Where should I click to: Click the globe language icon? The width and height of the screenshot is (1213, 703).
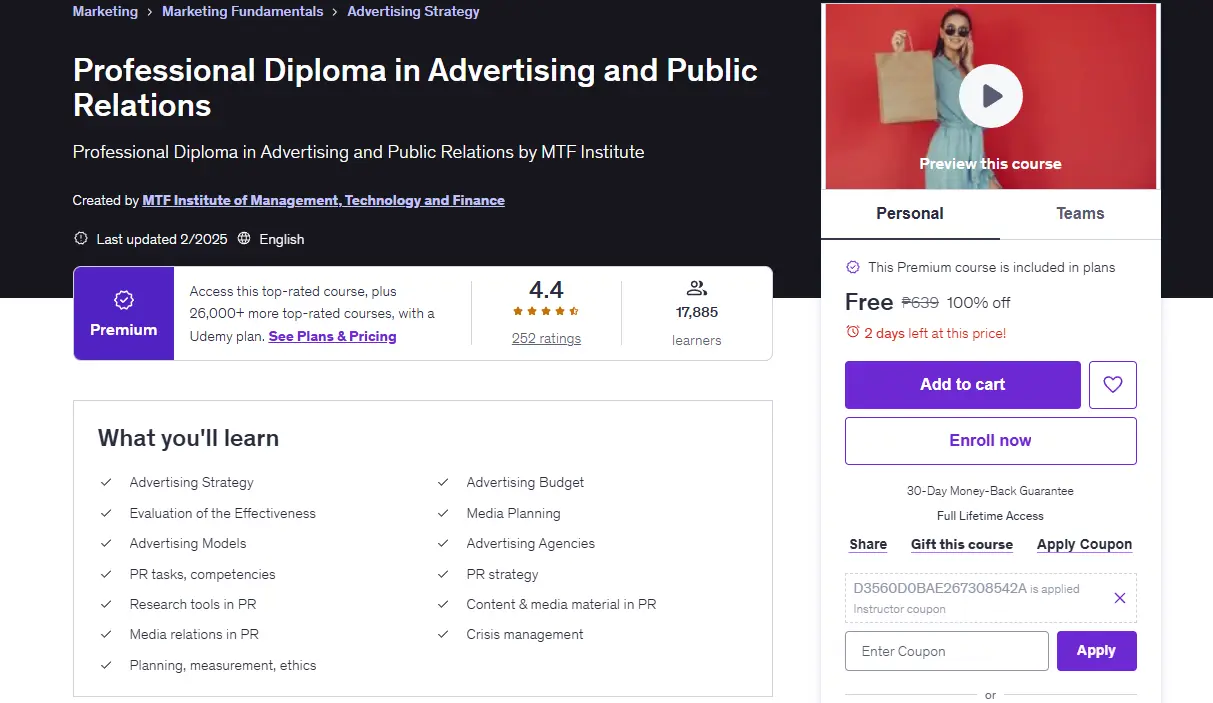245,239
